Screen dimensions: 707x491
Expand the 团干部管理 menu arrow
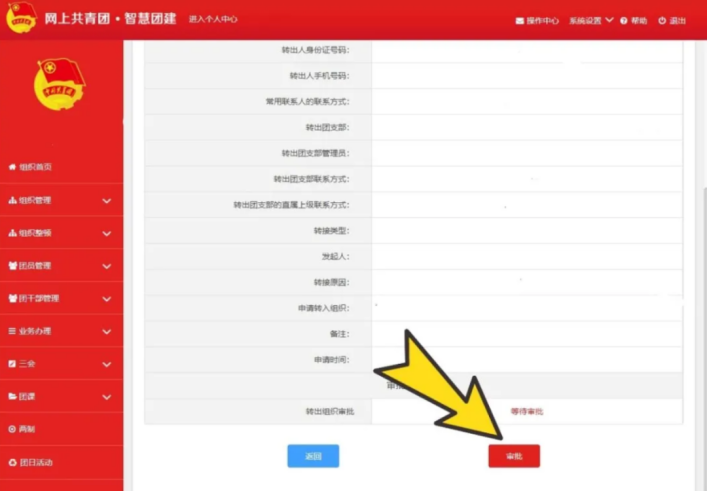[x=107, y=299]
